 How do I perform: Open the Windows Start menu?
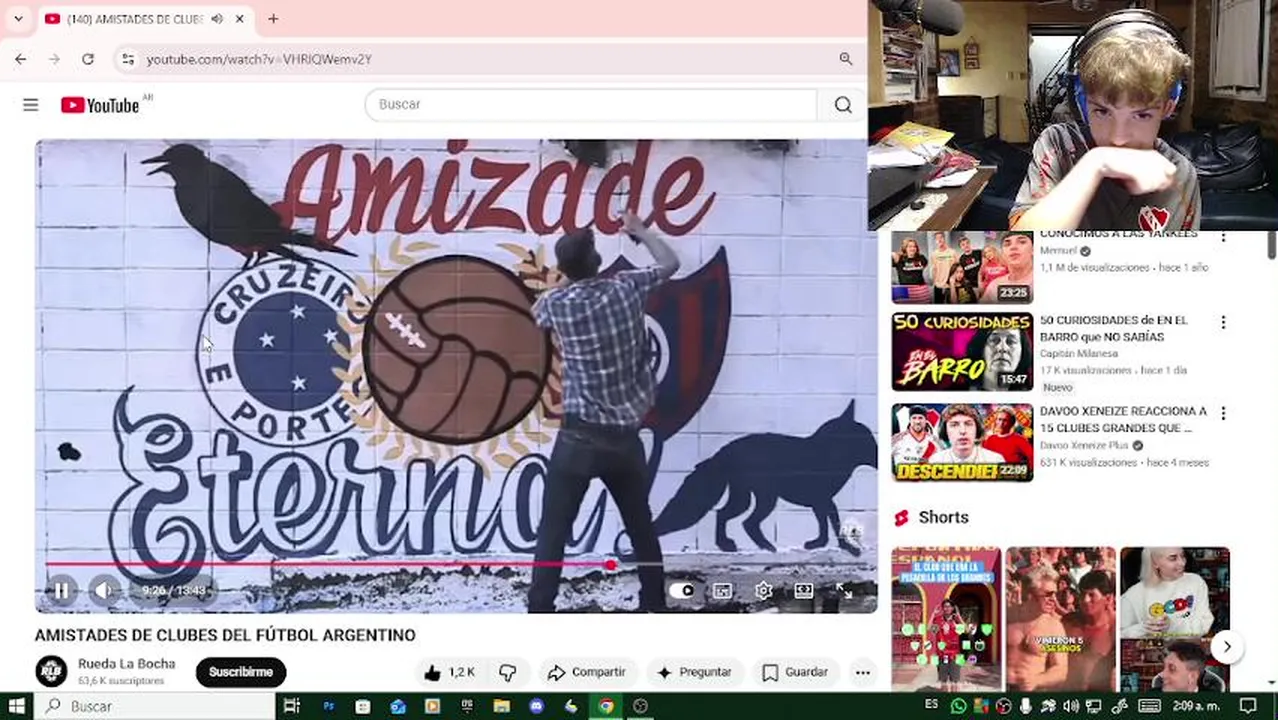click(17, 706)
